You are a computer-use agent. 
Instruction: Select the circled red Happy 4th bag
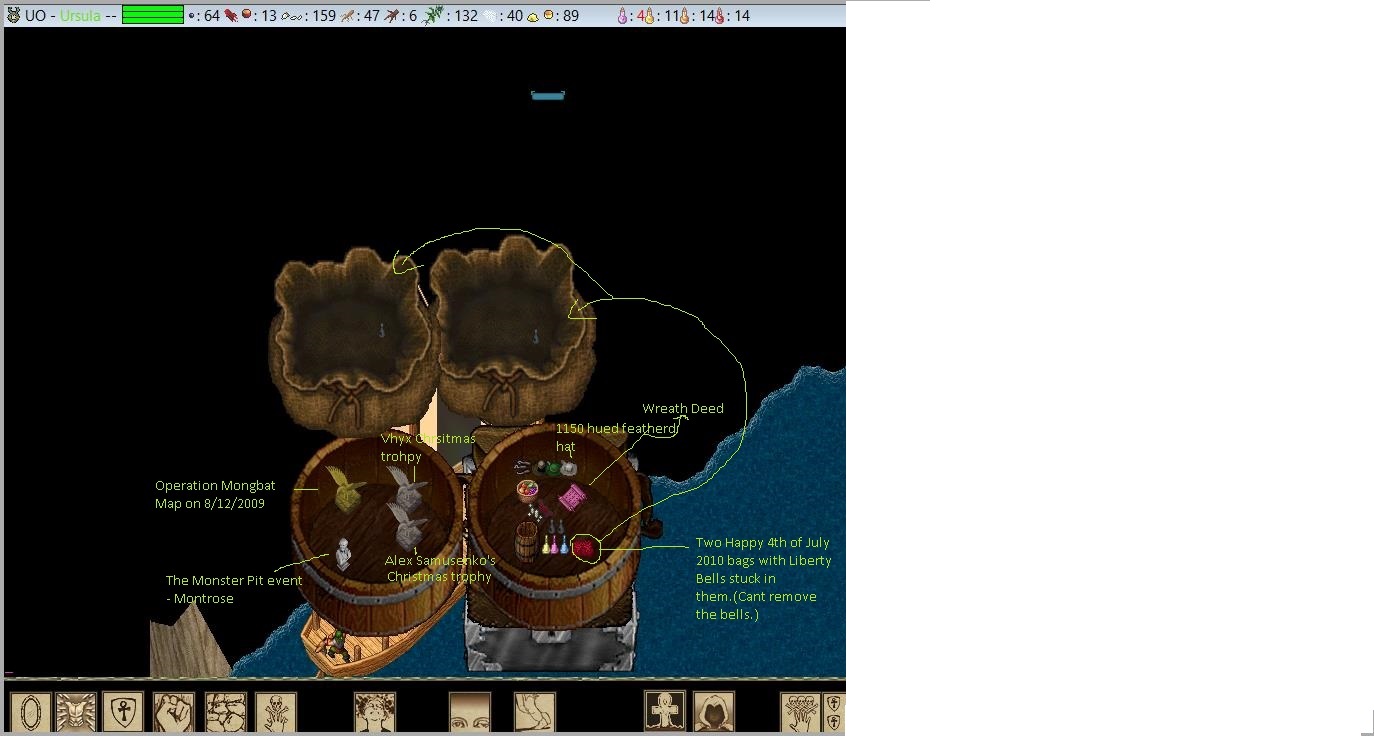pyautogui.click(x=584, y=548)
